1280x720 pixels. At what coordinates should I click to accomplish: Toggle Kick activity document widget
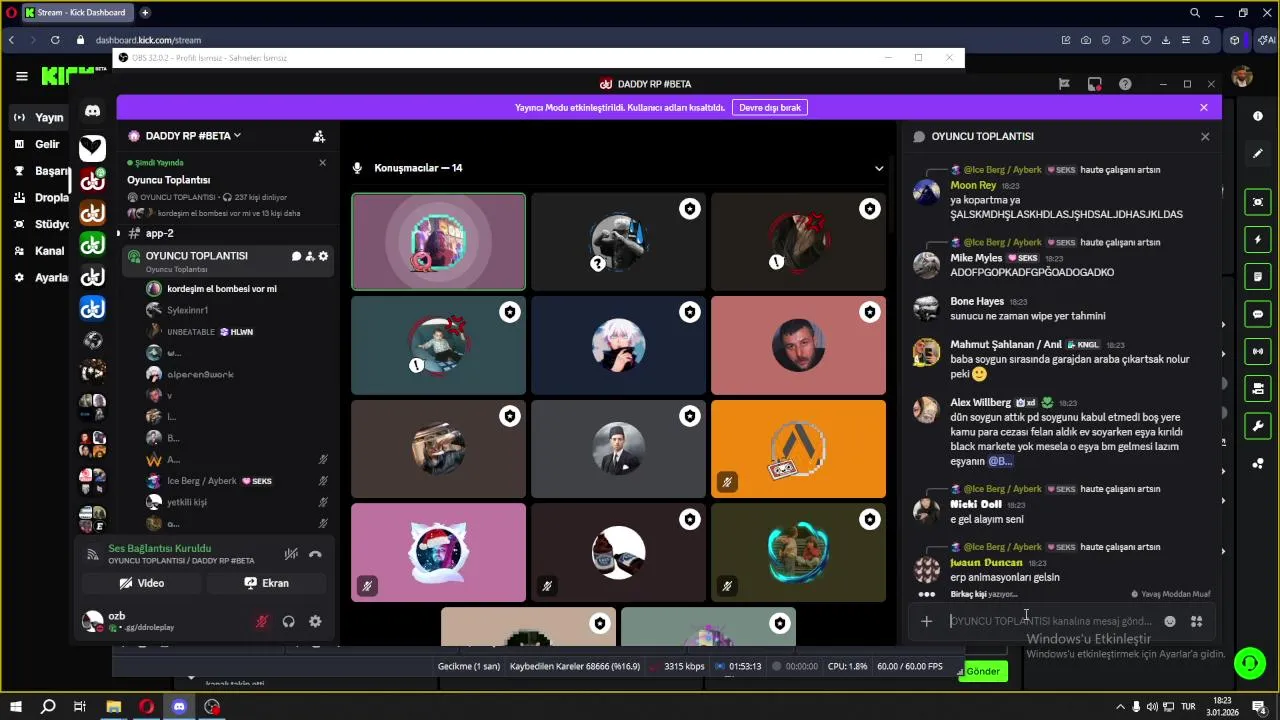(x=1258, y=277)
